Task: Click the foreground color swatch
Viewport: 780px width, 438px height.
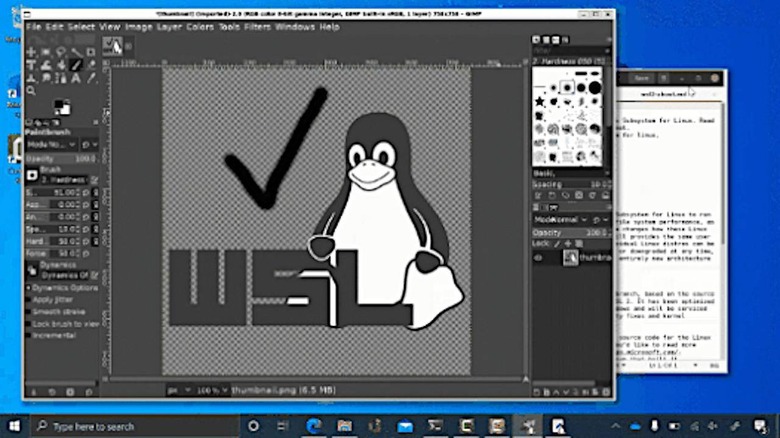Action: coord(59,105)
